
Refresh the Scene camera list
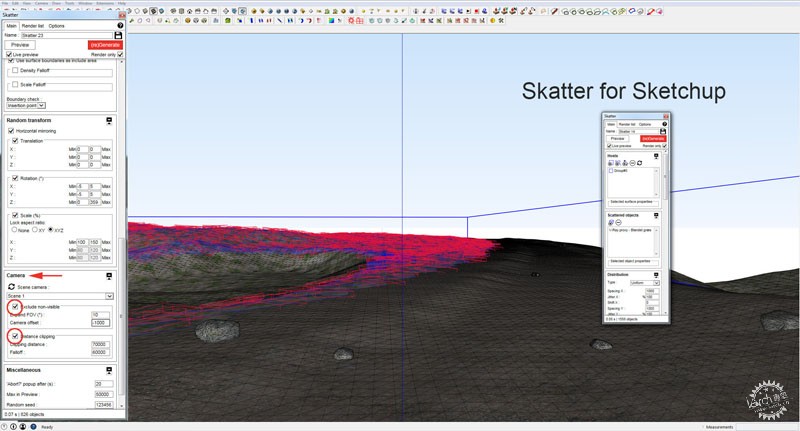click(x=11, y=287)
